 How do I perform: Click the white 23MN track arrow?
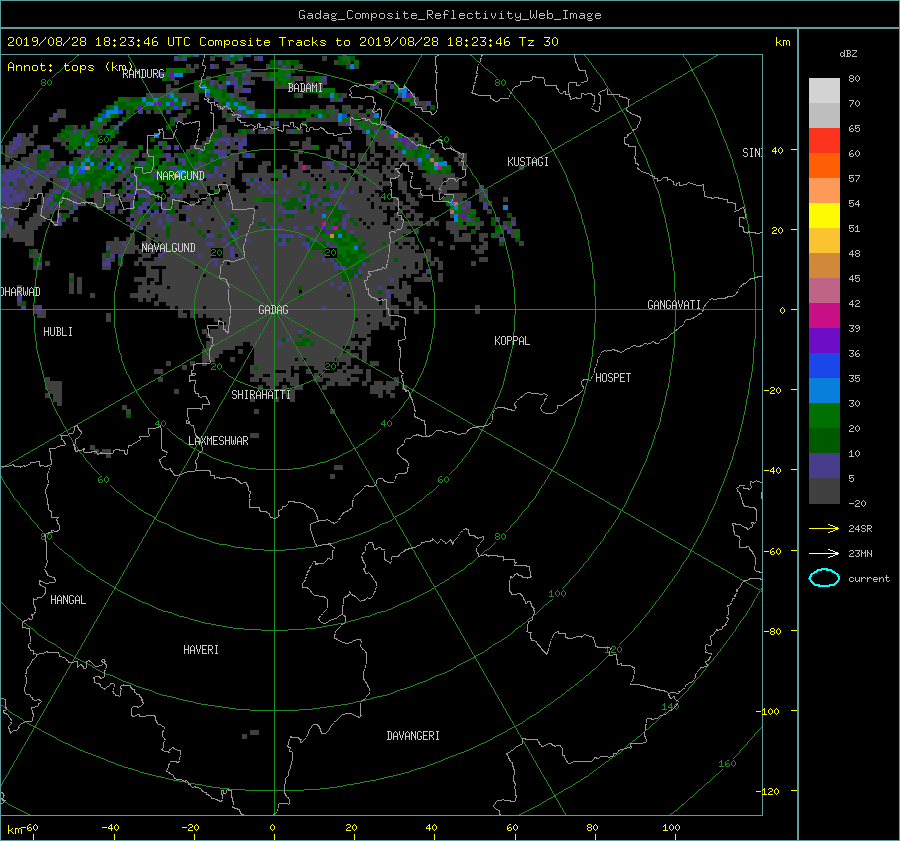click(824, 553)
